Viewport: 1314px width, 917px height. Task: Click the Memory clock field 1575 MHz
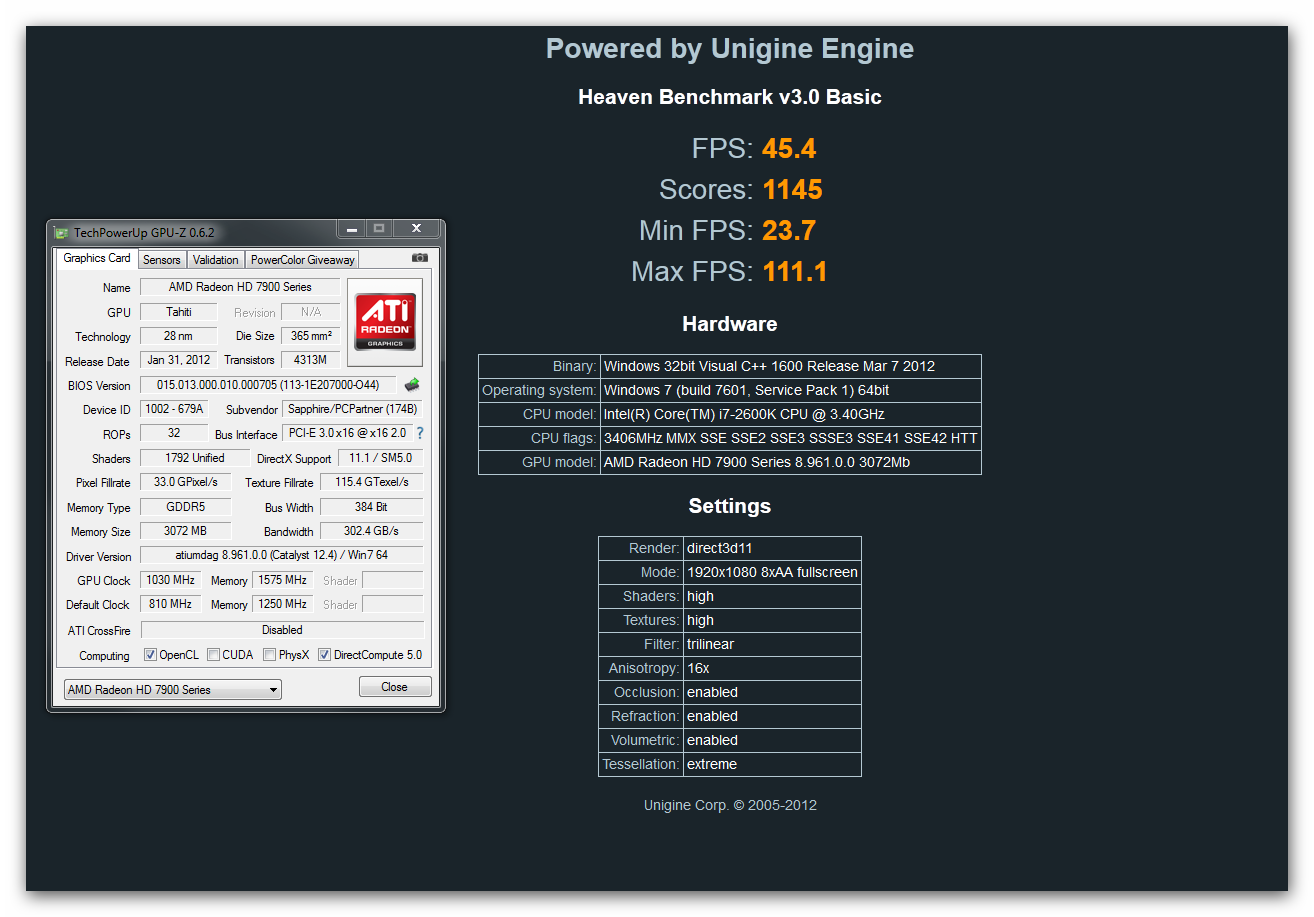pyautogui.click(x=283, y=580)
